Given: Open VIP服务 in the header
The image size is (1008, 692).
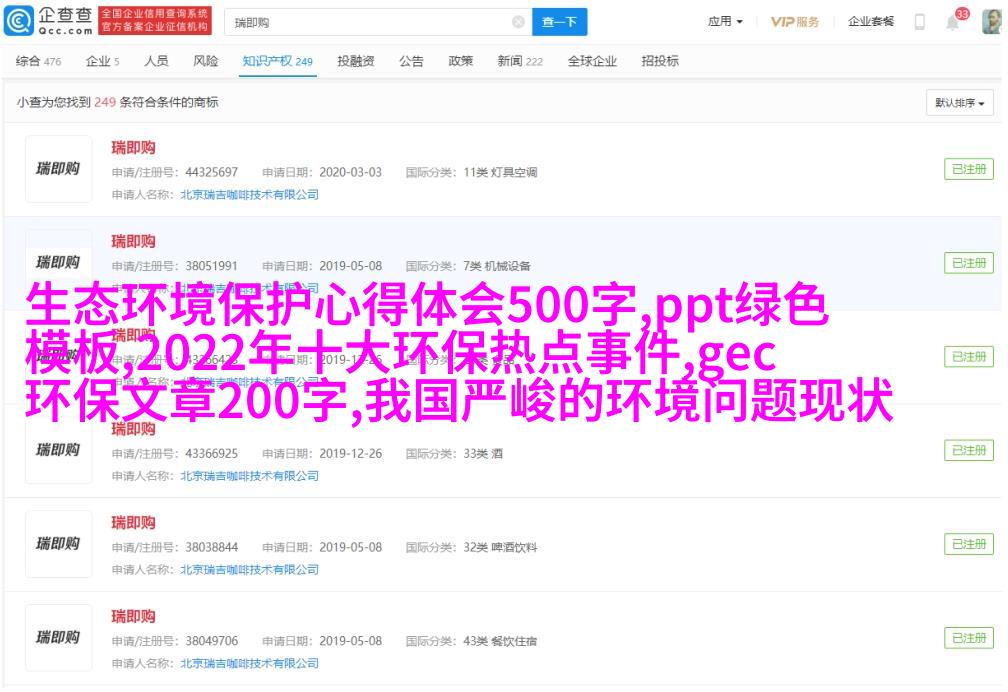Looking at the screenshot, I should coord(795,22).
